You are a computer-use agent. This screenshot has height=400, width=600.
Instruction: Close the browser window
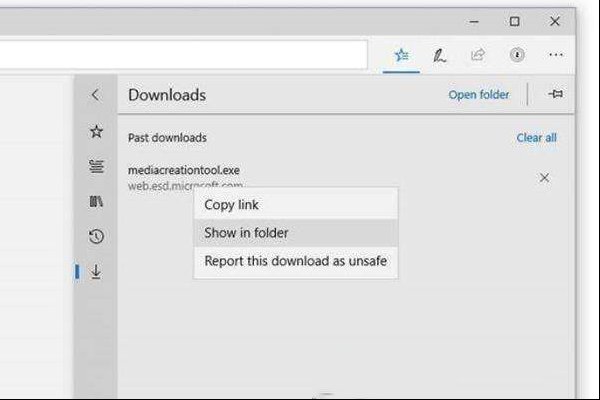pos(555,21)
